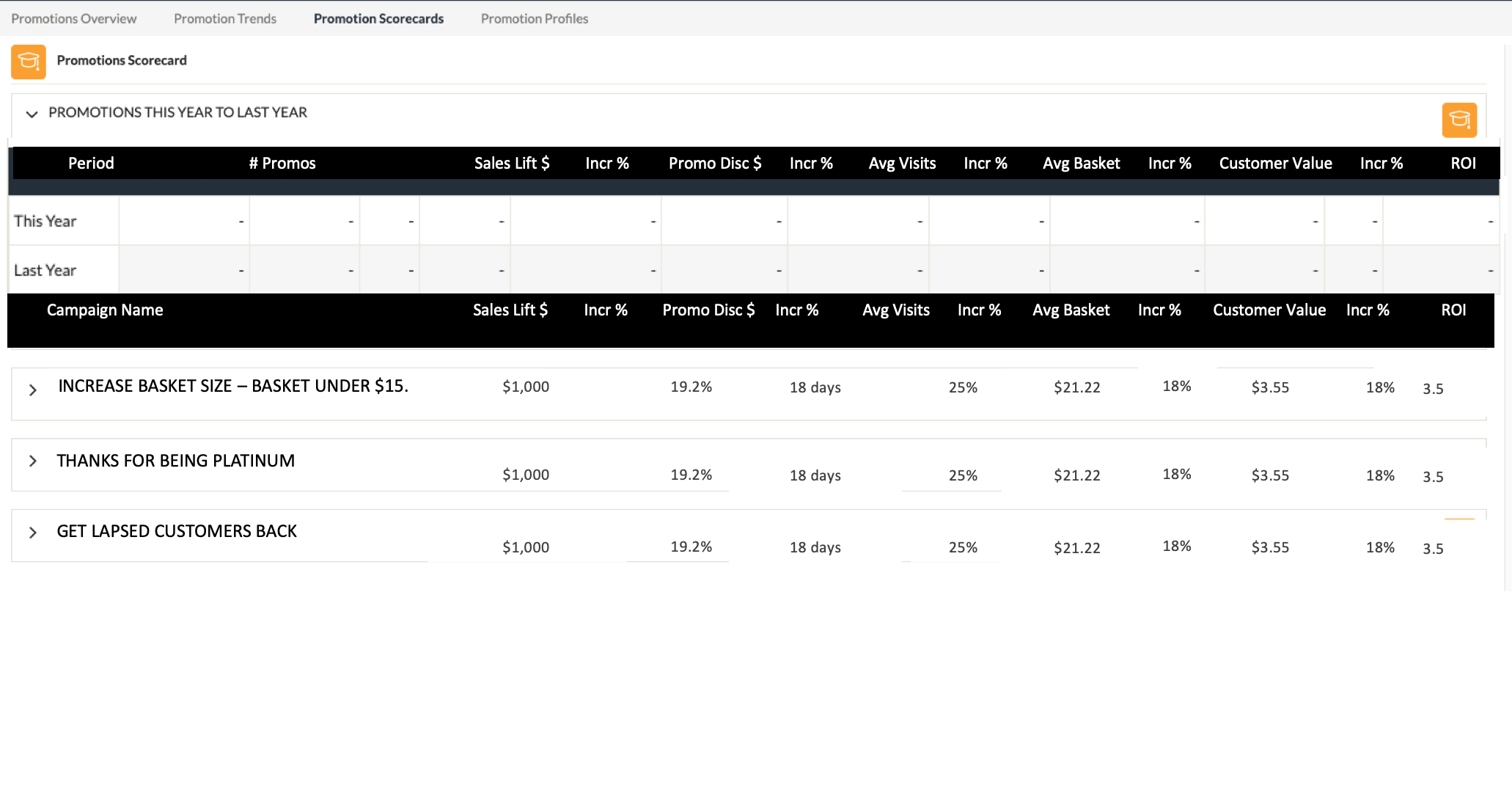Expand the Get Lapsed Customers Back row

33,532
